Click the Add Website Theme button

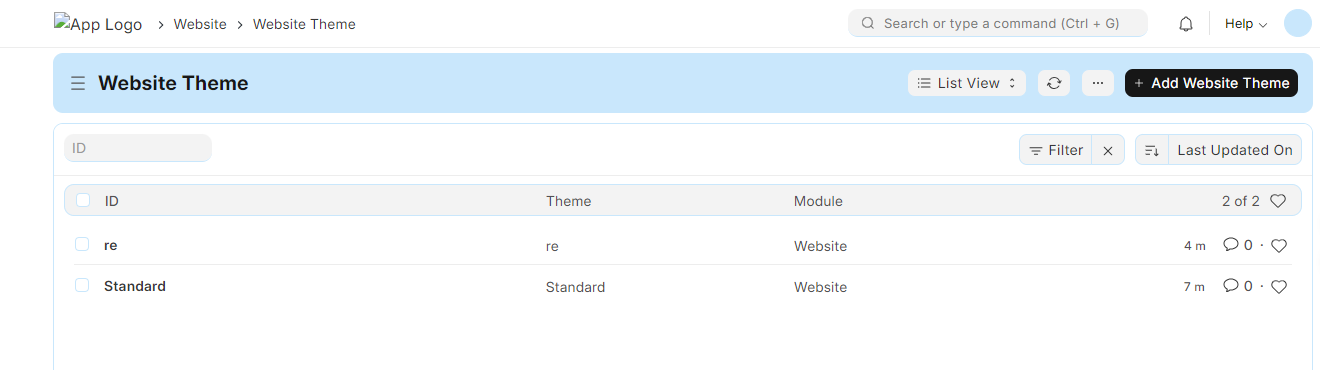coord(1211,83)
